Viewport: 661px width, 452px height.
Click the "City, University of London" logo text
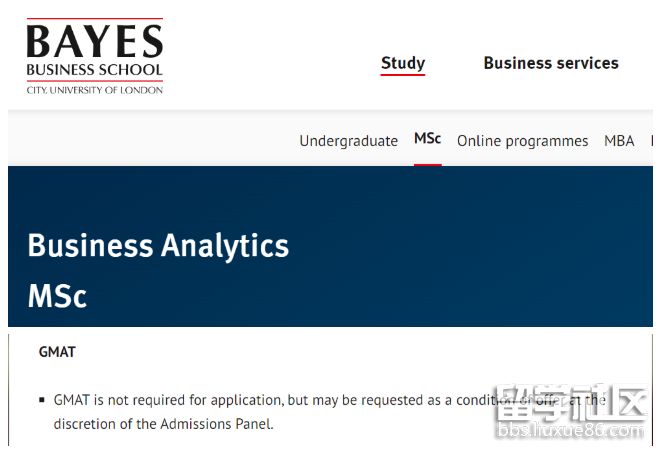coord(95,90)
